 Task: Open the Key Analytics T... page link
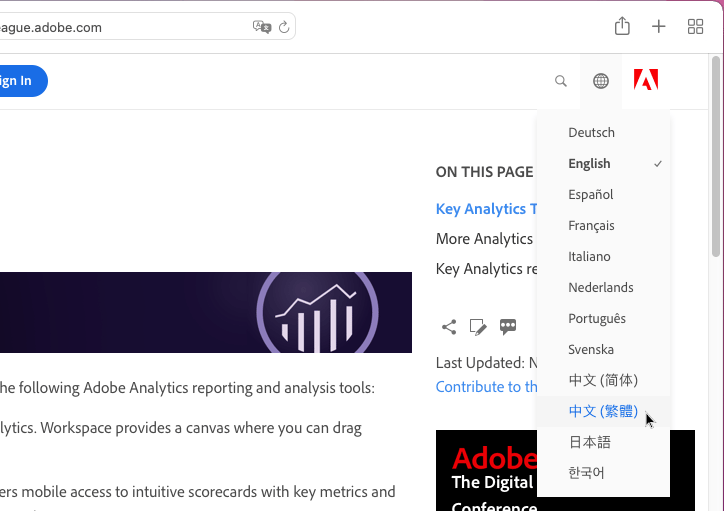(x=486, y=209)
